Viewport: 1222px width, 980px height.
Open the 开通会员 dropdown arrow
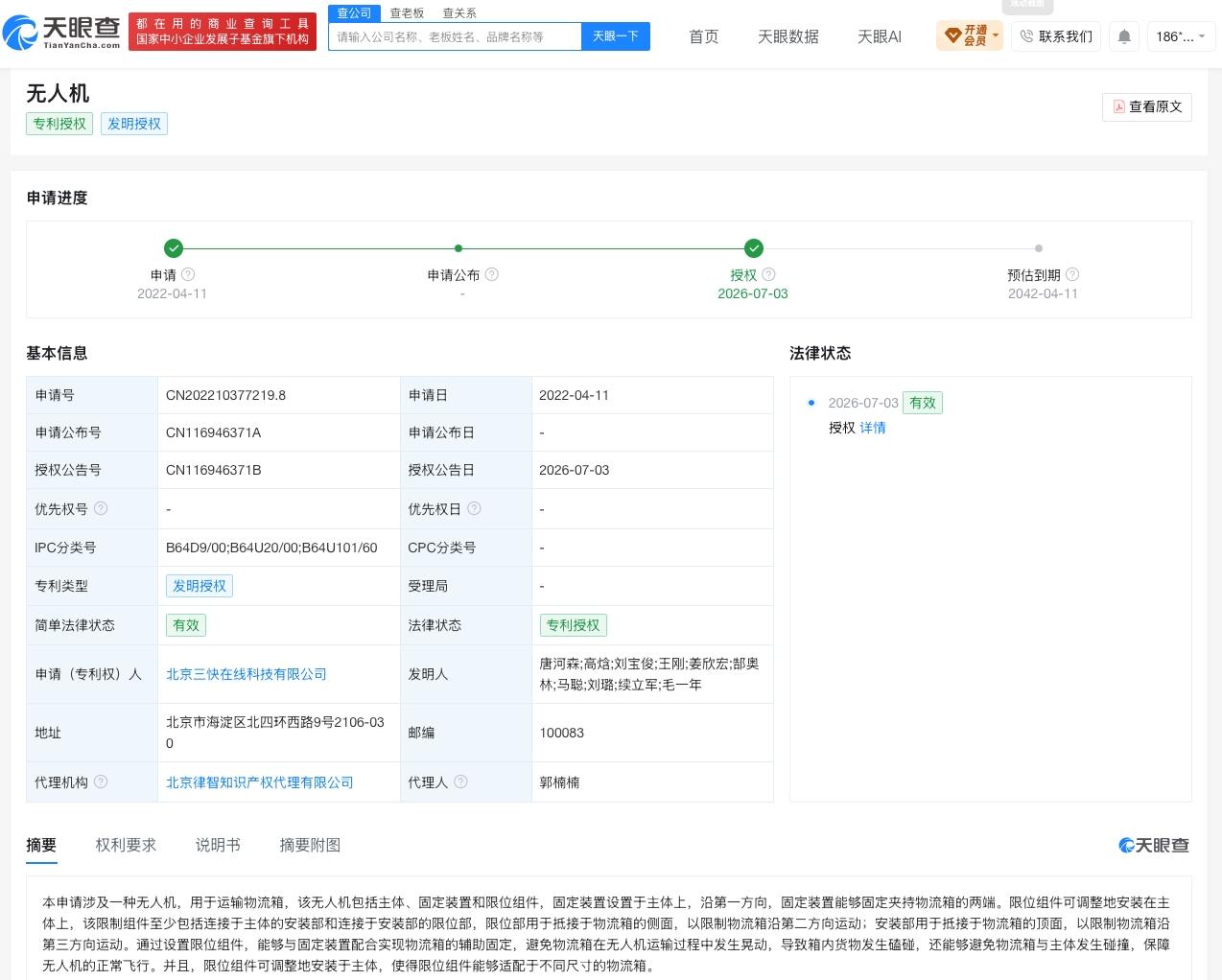tap(996, 36)
